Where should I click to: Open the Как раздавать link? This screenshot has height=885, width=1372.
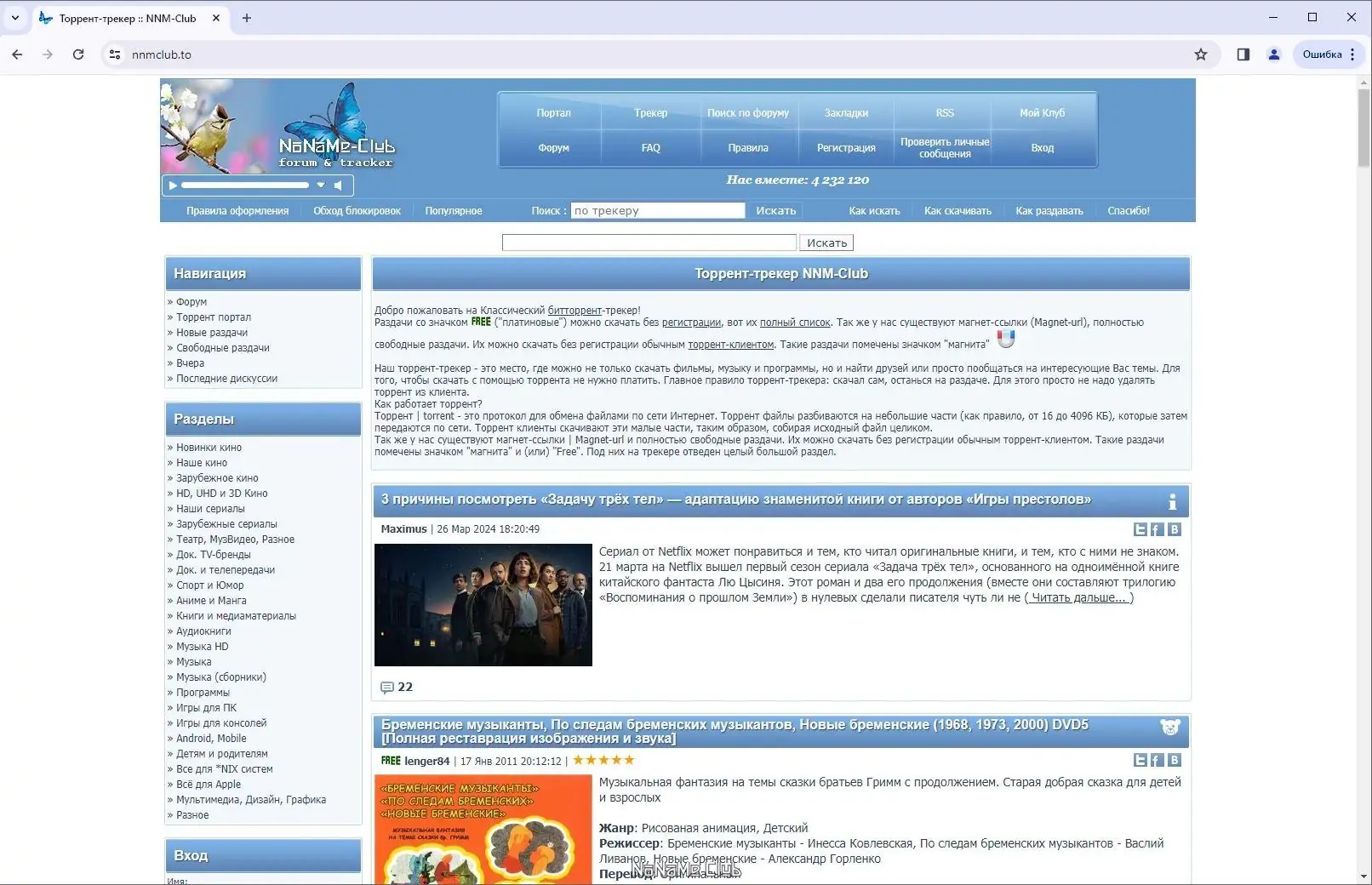tap(1049, 211)
